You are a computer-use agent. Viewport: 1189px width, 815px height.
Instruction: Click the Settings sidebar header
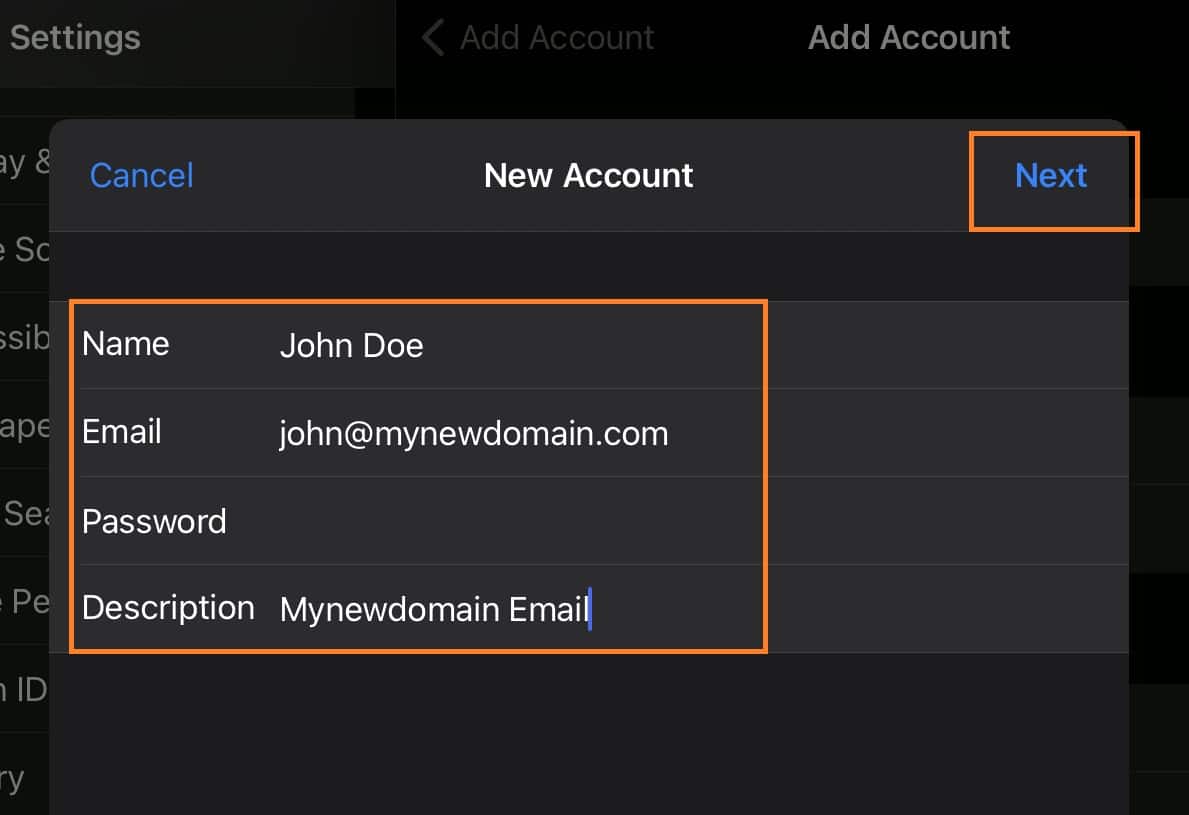tap(75, 38)
